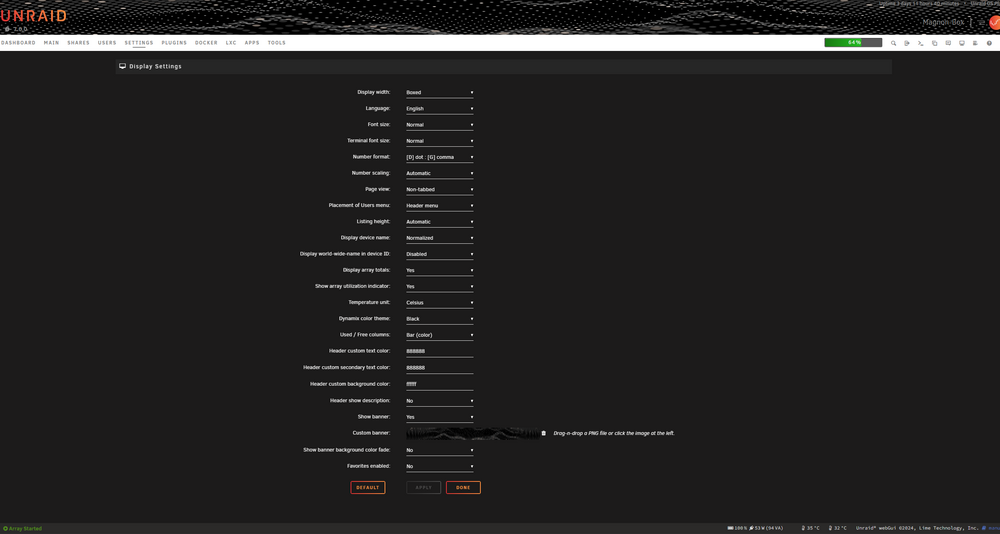Viewport: 1000px width, 534px height.
Task: Open the Listing height dropdown
Action: coord(439,222)
